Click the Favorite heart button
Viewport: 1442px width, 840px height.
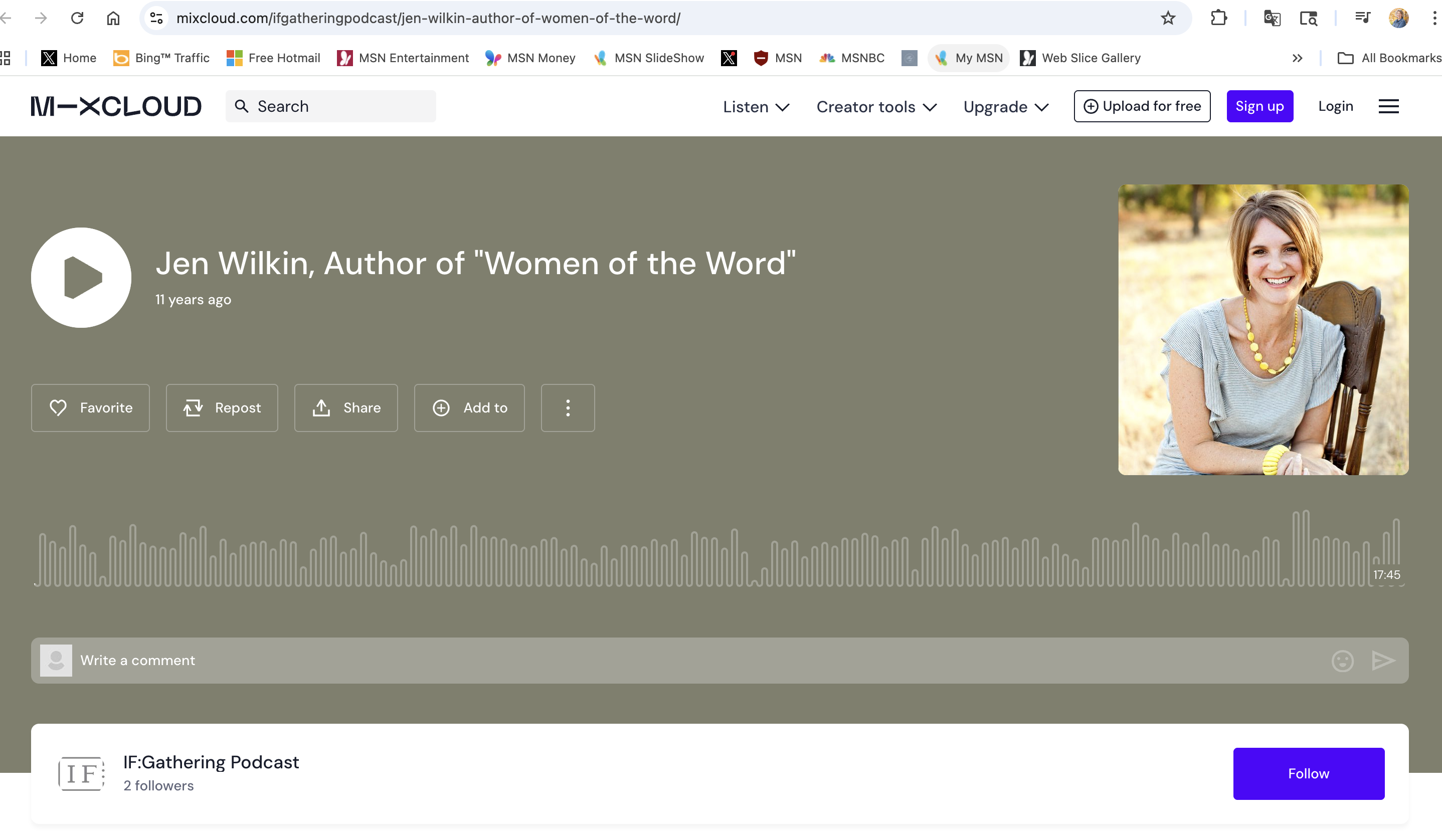point(90,407)
